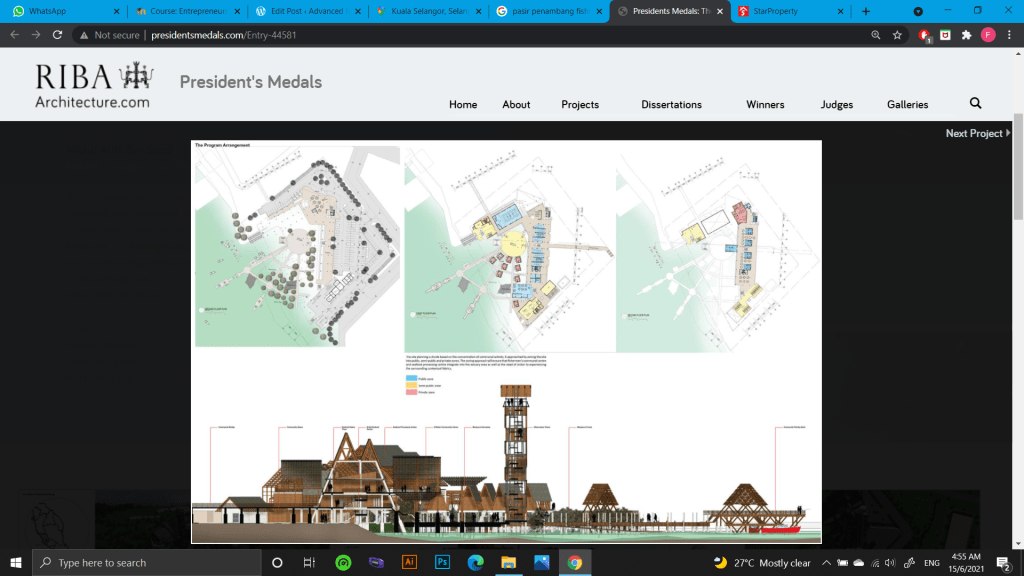This screenshot has width=1024, height=576.
Task: Go to the Winners page
Action: [765, 104]
